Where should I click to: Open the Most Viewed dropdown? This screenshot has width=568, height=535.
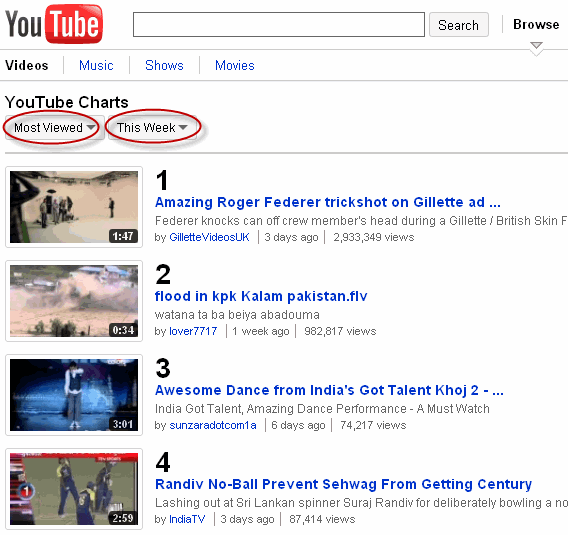[54, 128]
